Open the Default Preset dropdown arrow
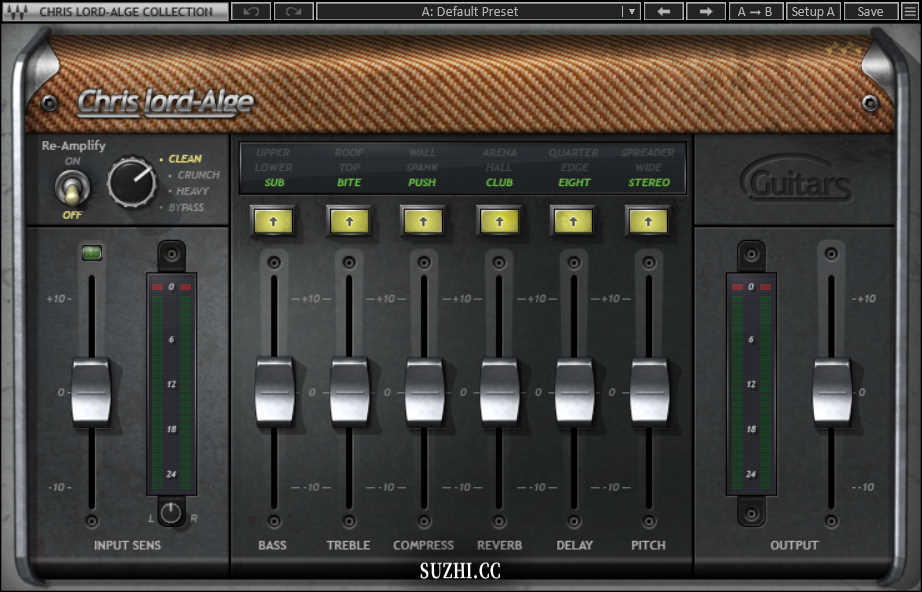Screen dimensions: 922x592 click(x=631, y=12)
